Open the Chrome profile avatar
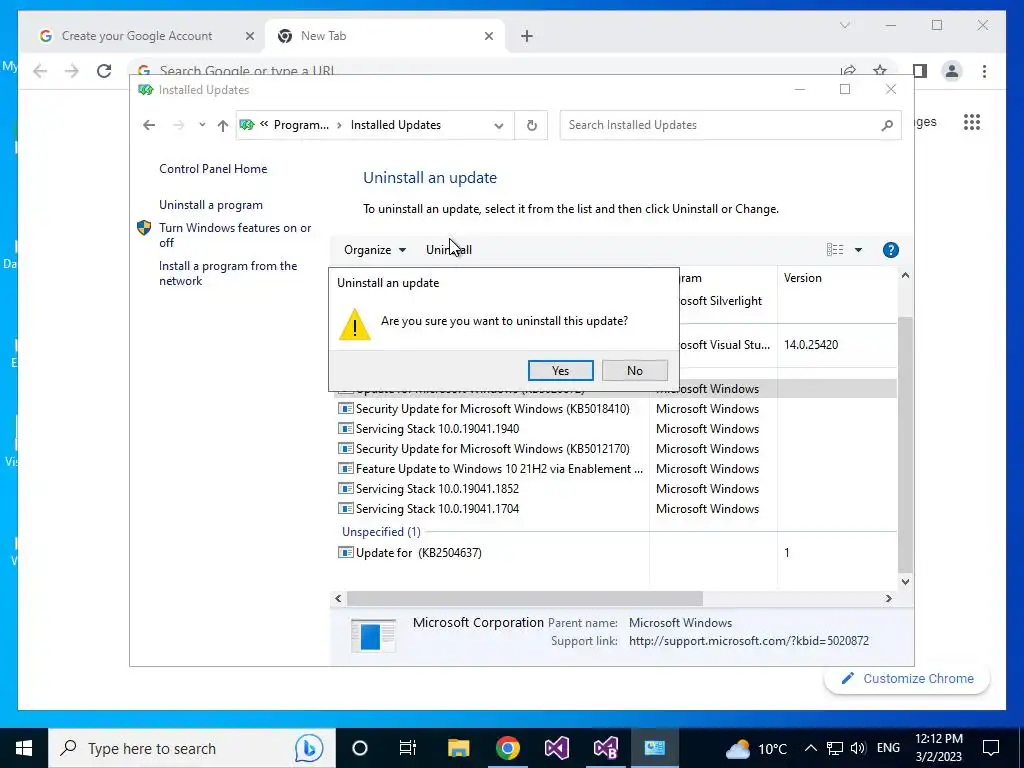 [952, 71]
